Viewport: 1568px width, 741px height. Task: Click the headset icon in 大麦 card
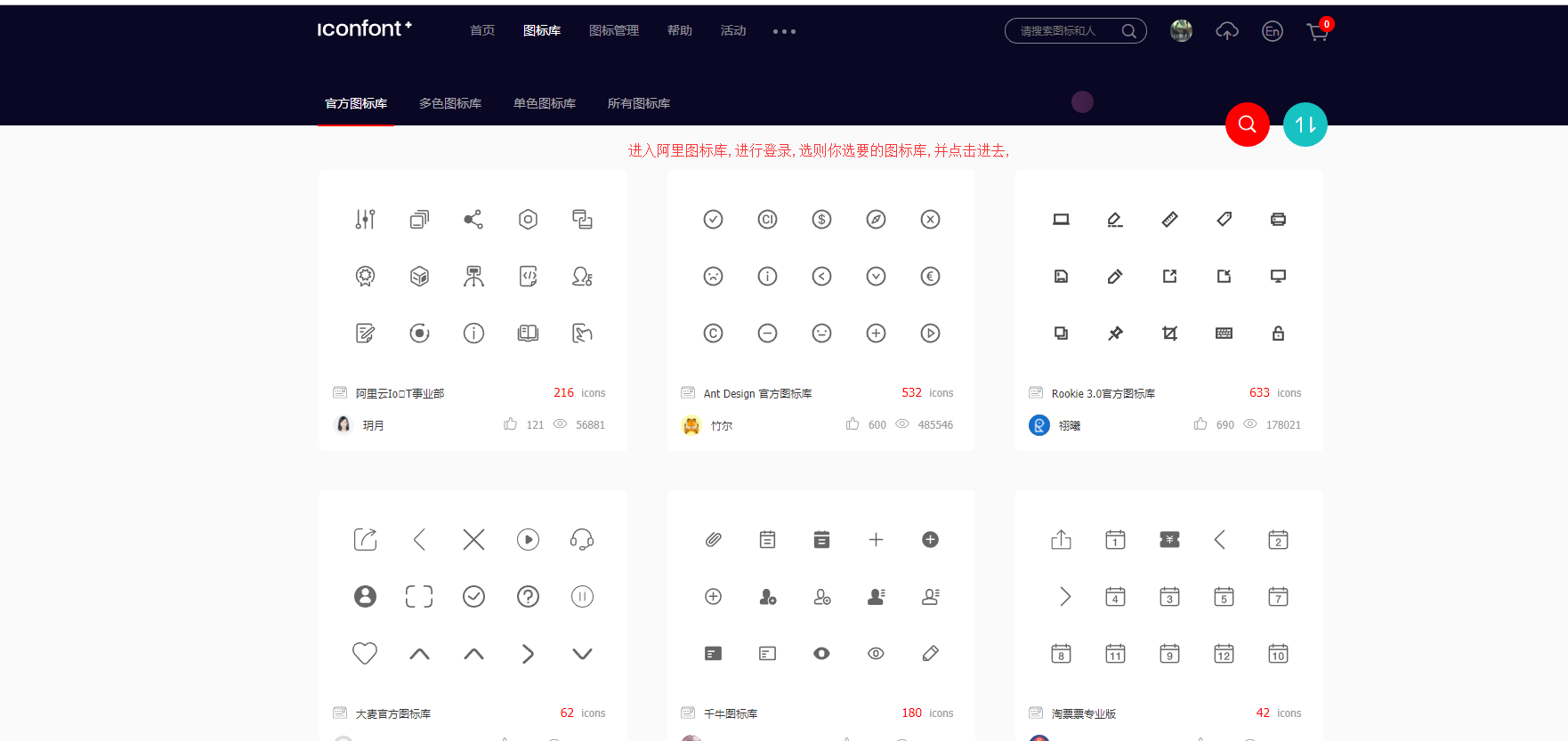point(582,539)
